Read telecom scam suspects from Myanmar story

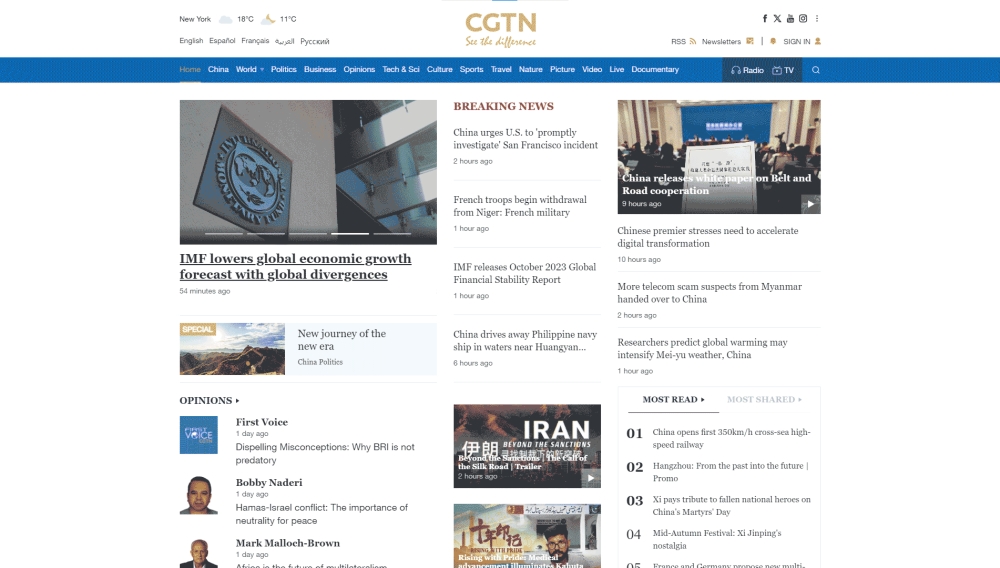coord(709,293)
